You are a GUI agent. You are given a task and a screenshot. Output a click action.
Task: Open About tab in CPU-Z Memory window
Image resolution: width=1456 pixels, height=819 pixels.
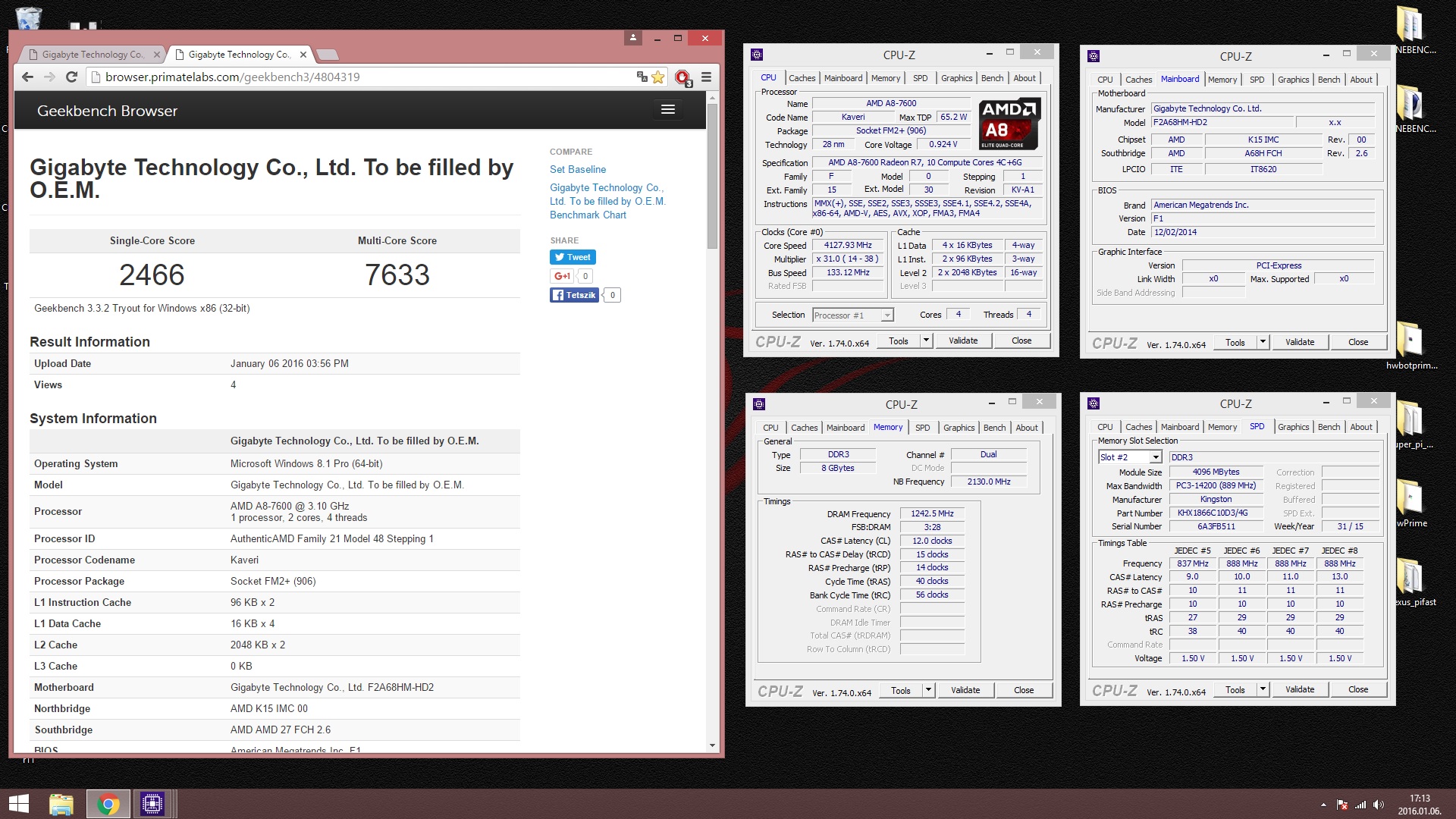[x=1027, y=428]
